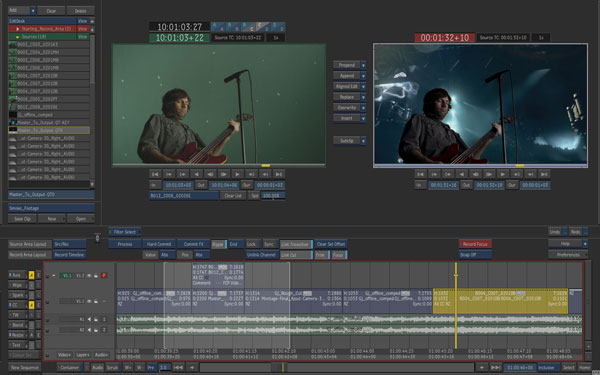Apply the Spark effect button
The image size is (600, 375).
18,295
